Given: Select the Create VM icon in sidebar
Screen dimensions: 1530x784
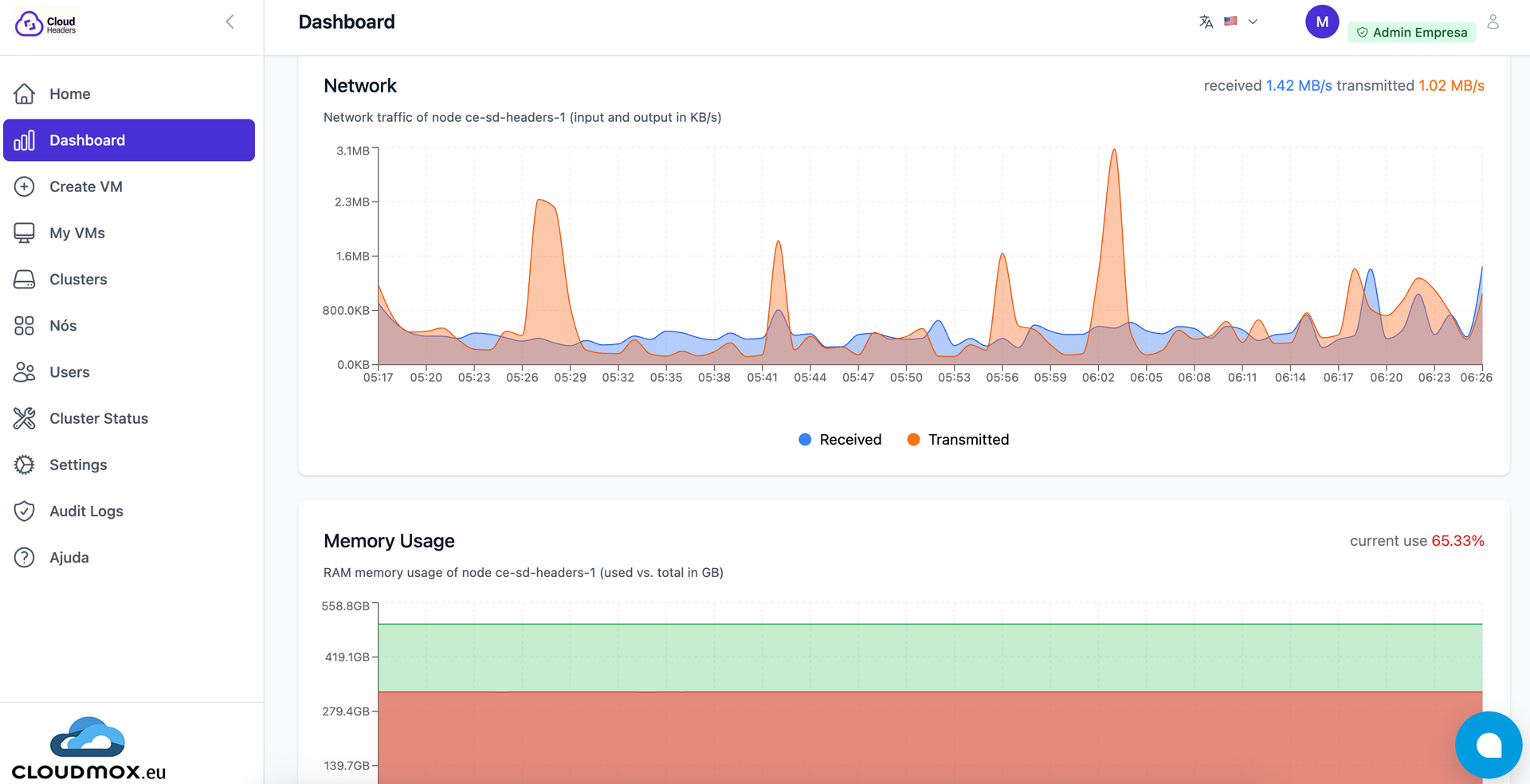Looking at the screenshot, I should [x=24, y=186].
